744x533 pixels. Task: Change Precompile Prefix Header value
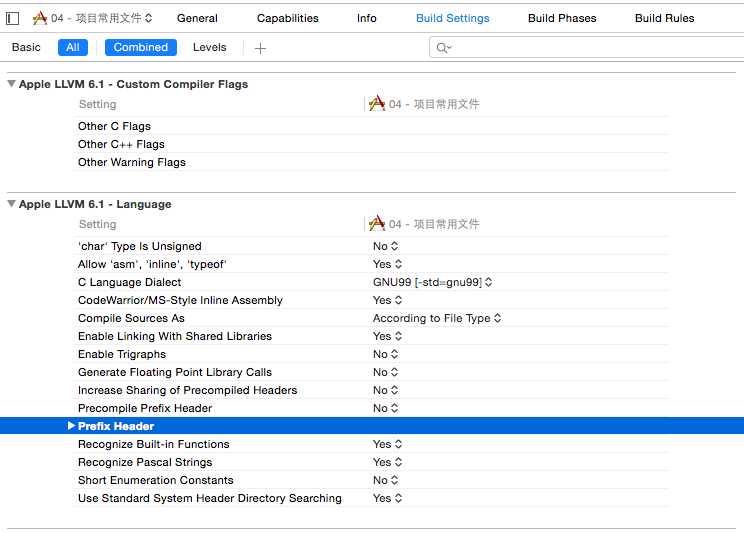385,408
